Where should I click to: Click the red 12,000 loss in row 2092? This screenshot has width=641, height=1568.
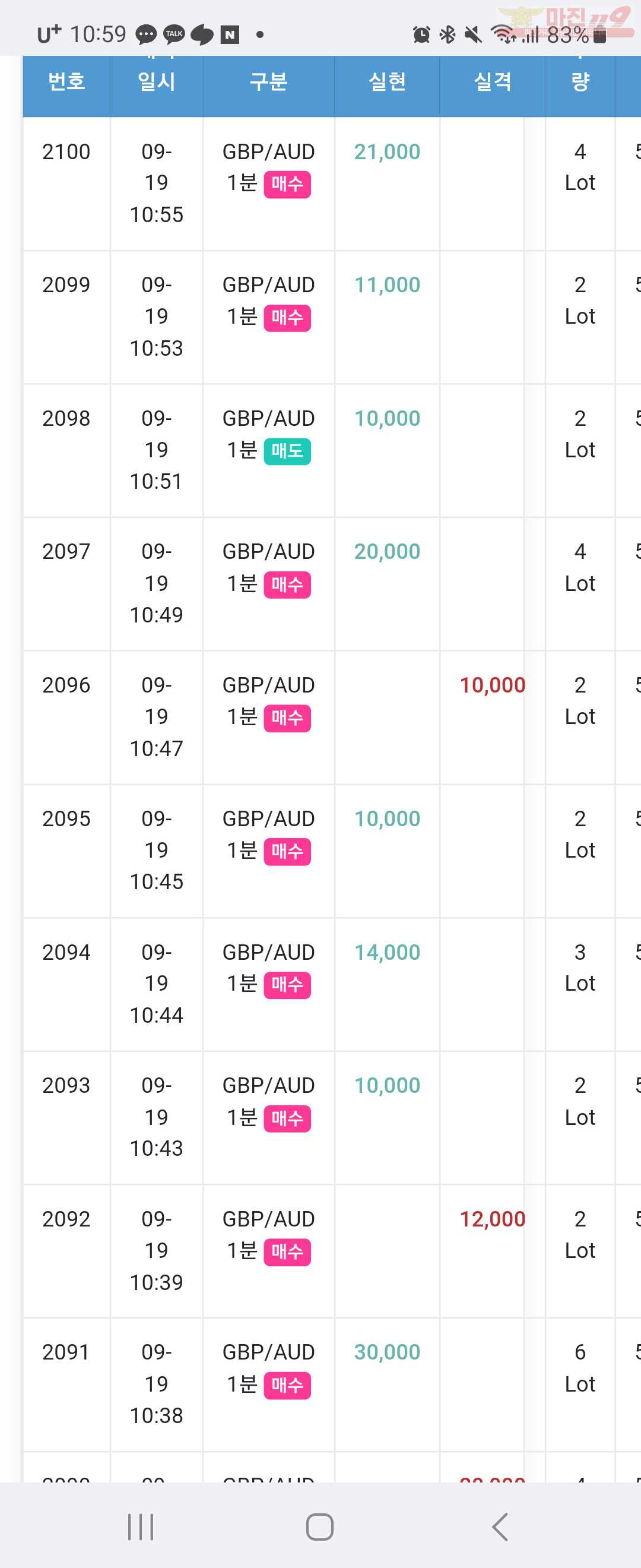pyautogui.click(x=492, y=1219)
